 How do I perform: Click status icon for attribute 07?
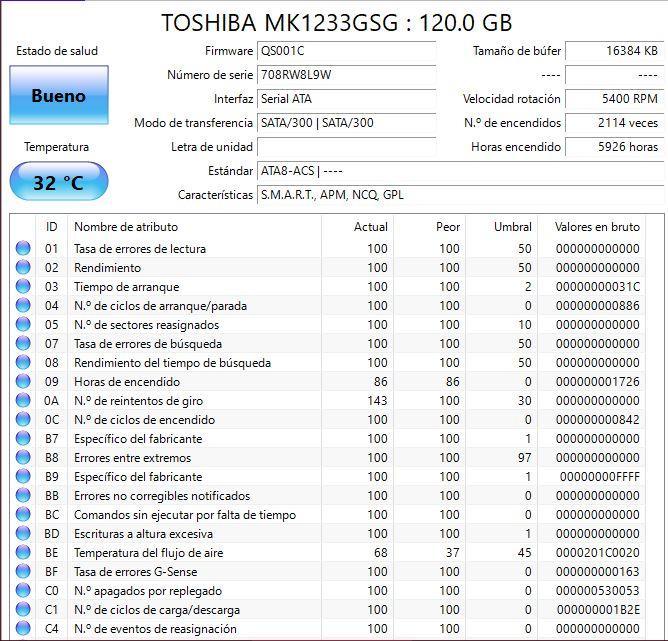(x=23, y=343)
